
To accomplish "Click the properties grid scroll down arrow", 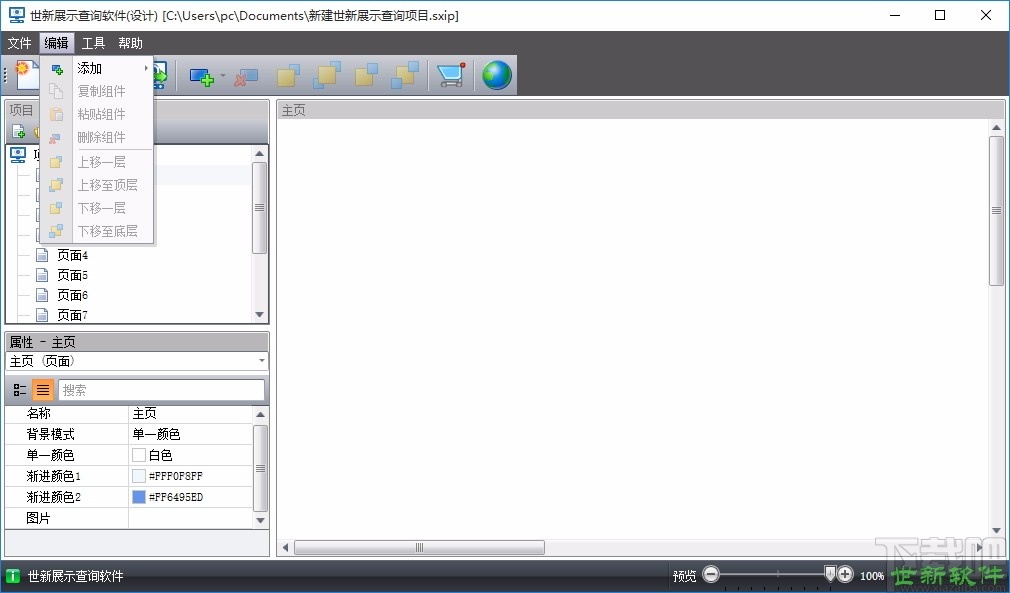I will pos(260,520).
